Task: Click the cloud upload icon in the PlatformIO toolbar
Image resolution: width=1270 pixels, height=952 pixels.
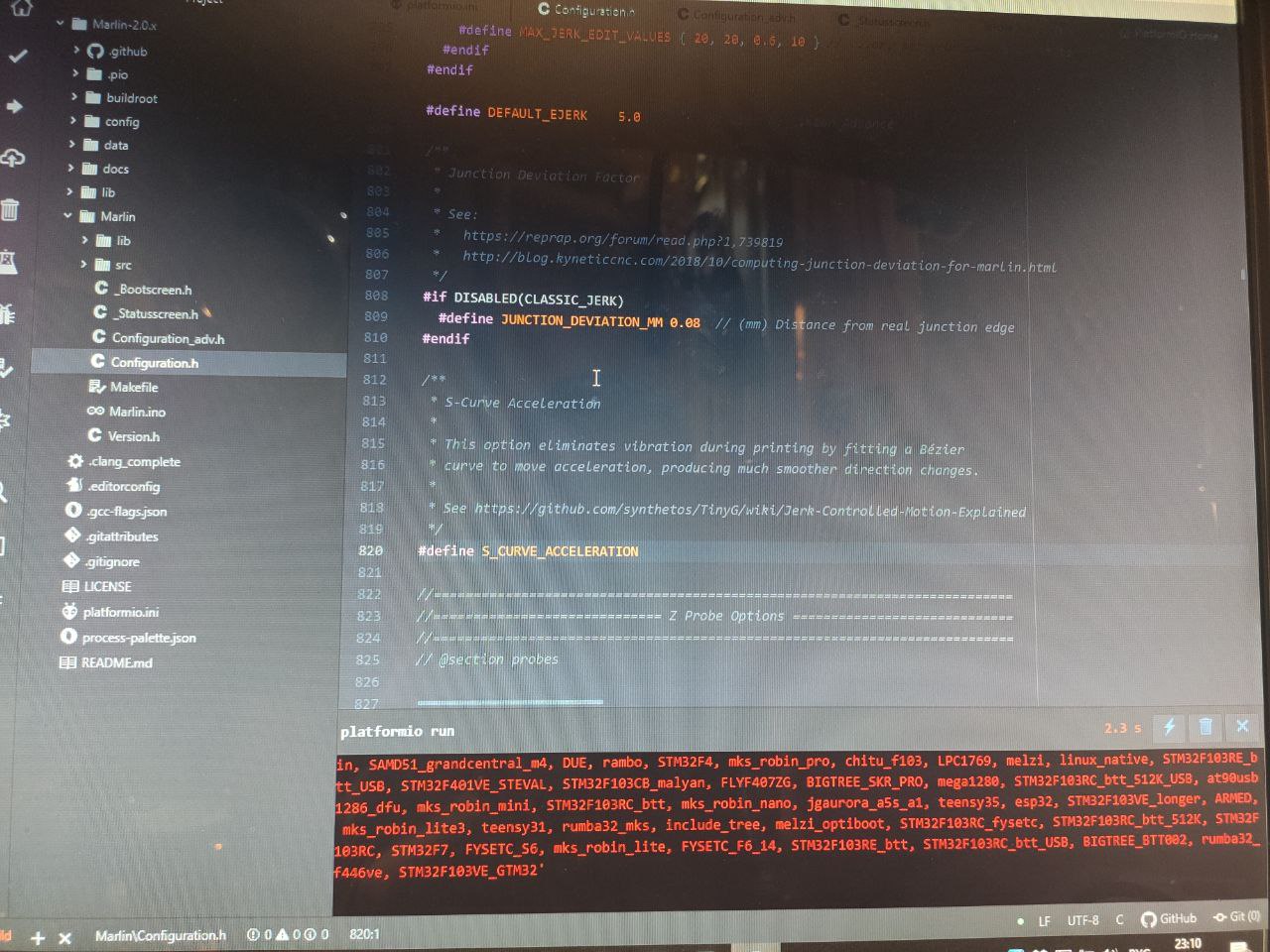Action: coord(13,157)
